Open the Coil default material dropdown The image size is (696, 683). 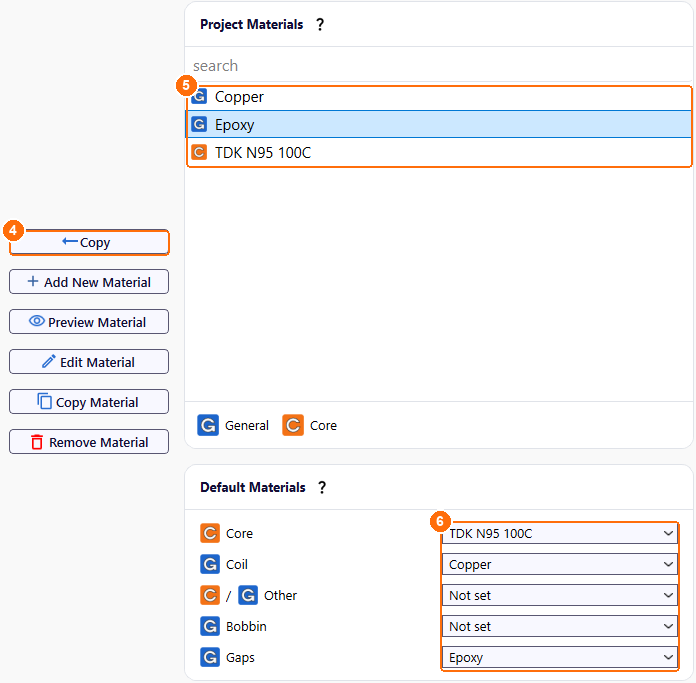(x=560, y=565)
